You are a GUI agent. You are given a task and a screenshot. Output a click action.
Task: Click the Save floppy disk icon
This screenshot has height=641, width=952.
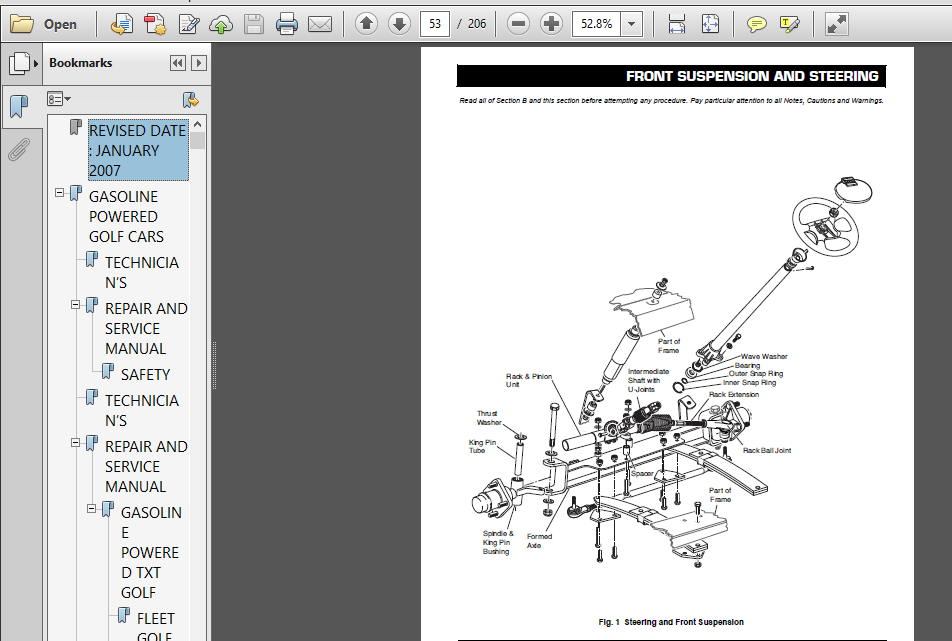tap(254, 24)
